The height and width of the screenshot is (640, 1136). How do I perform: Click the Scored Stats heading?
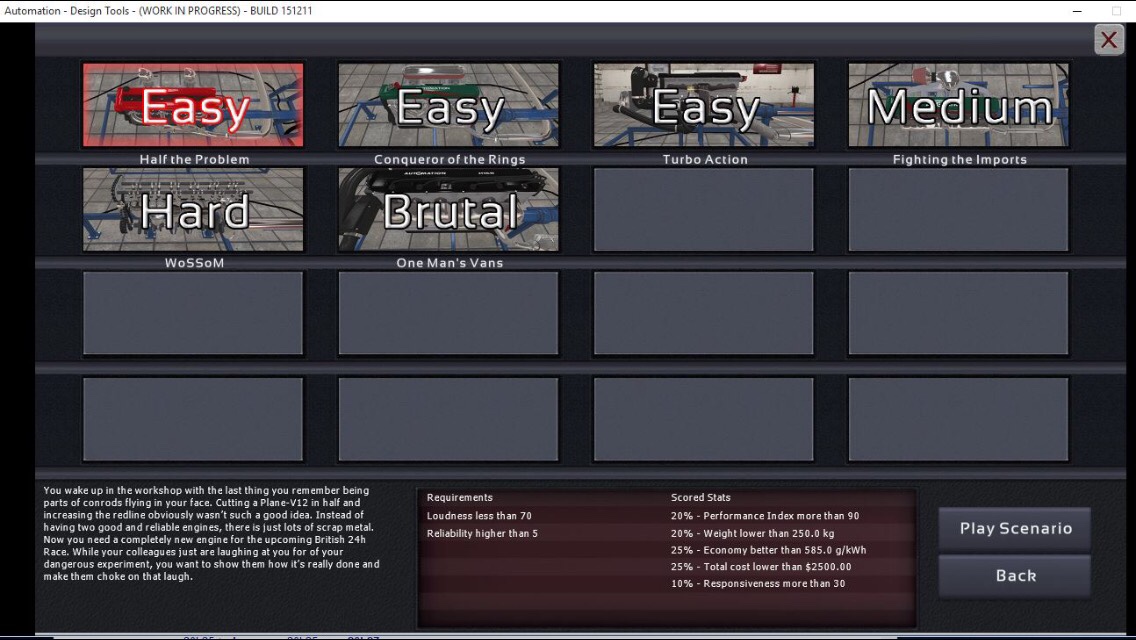coord(701,497)
